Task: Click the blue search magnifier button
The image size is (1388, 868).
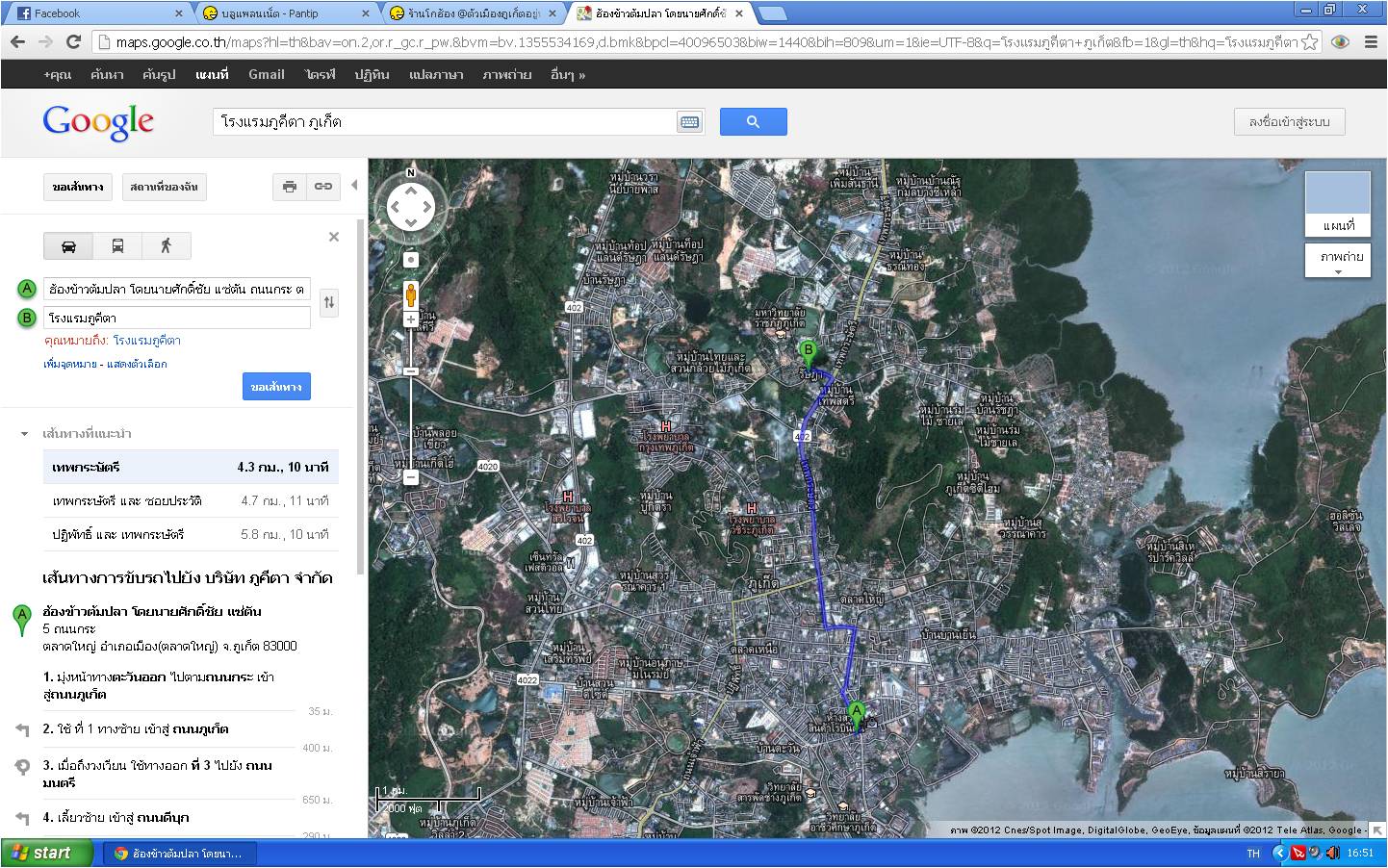Action: [753, 122]
